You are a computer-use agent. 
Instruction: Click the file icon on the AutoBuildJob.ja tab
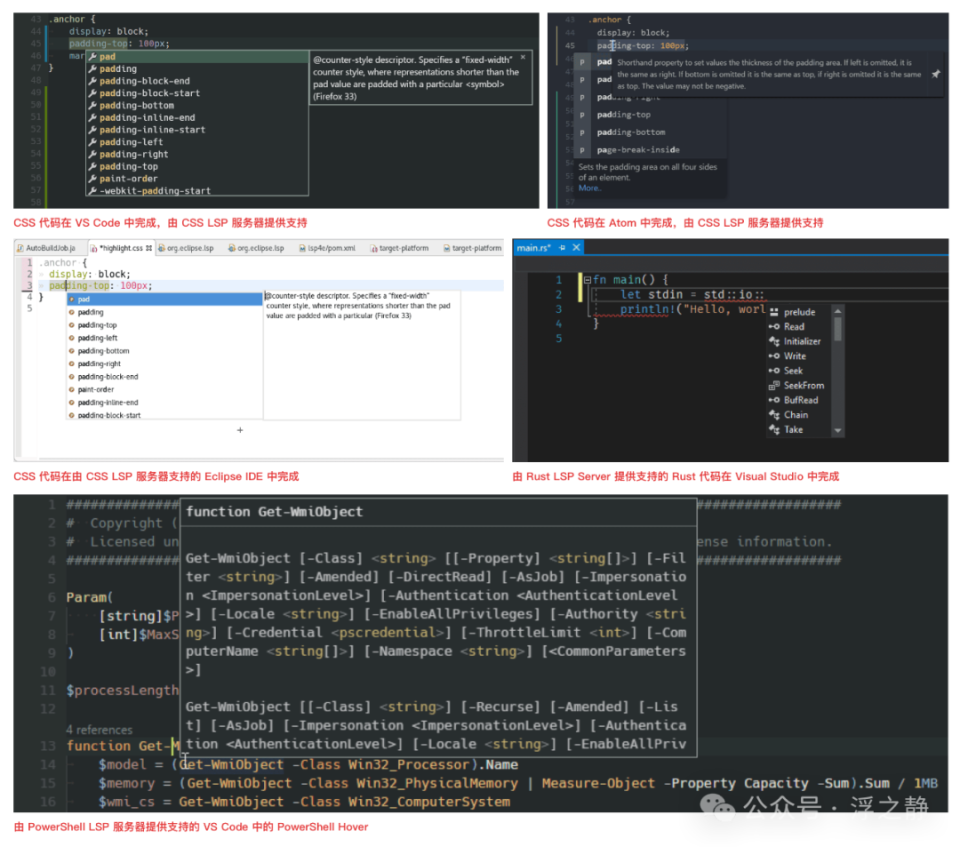20,248
